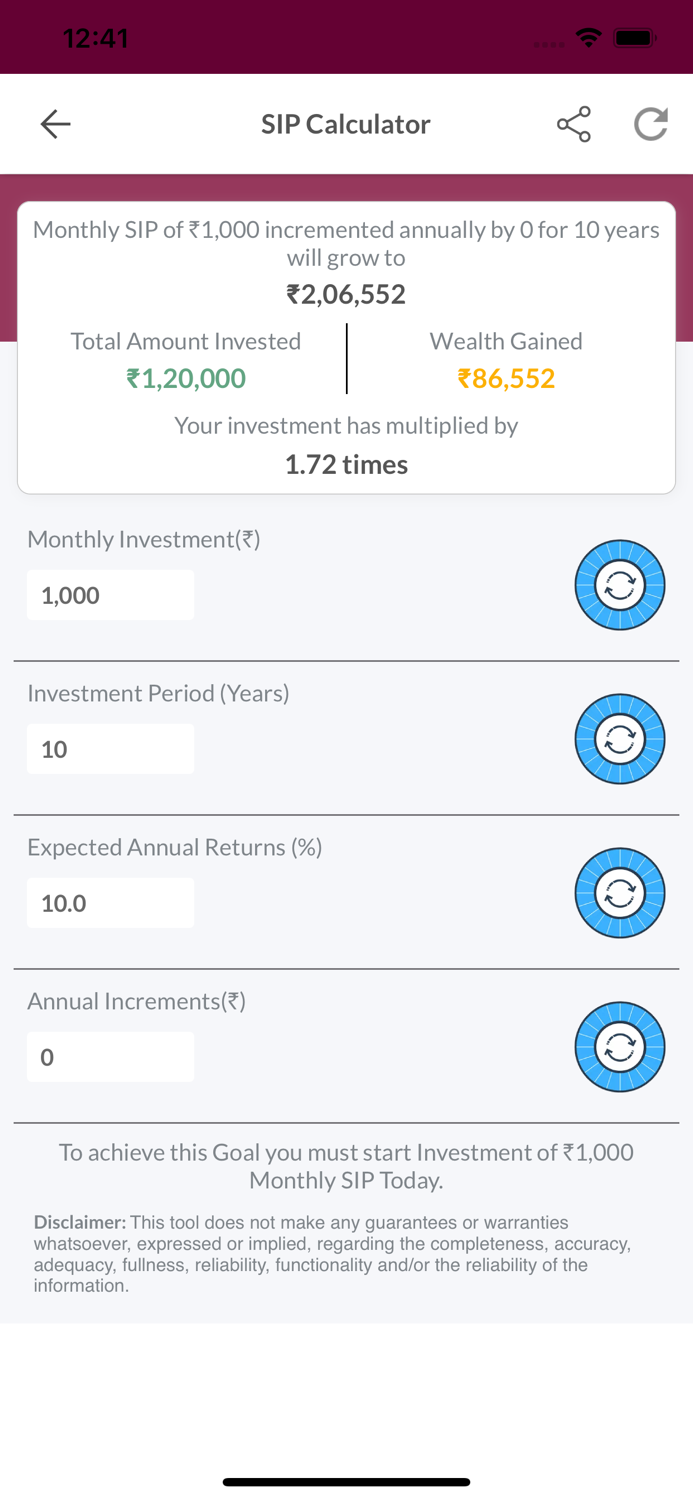Focus the Monthly Investment input field
This screenshot has height=1500, width=693.
point(110,595)
